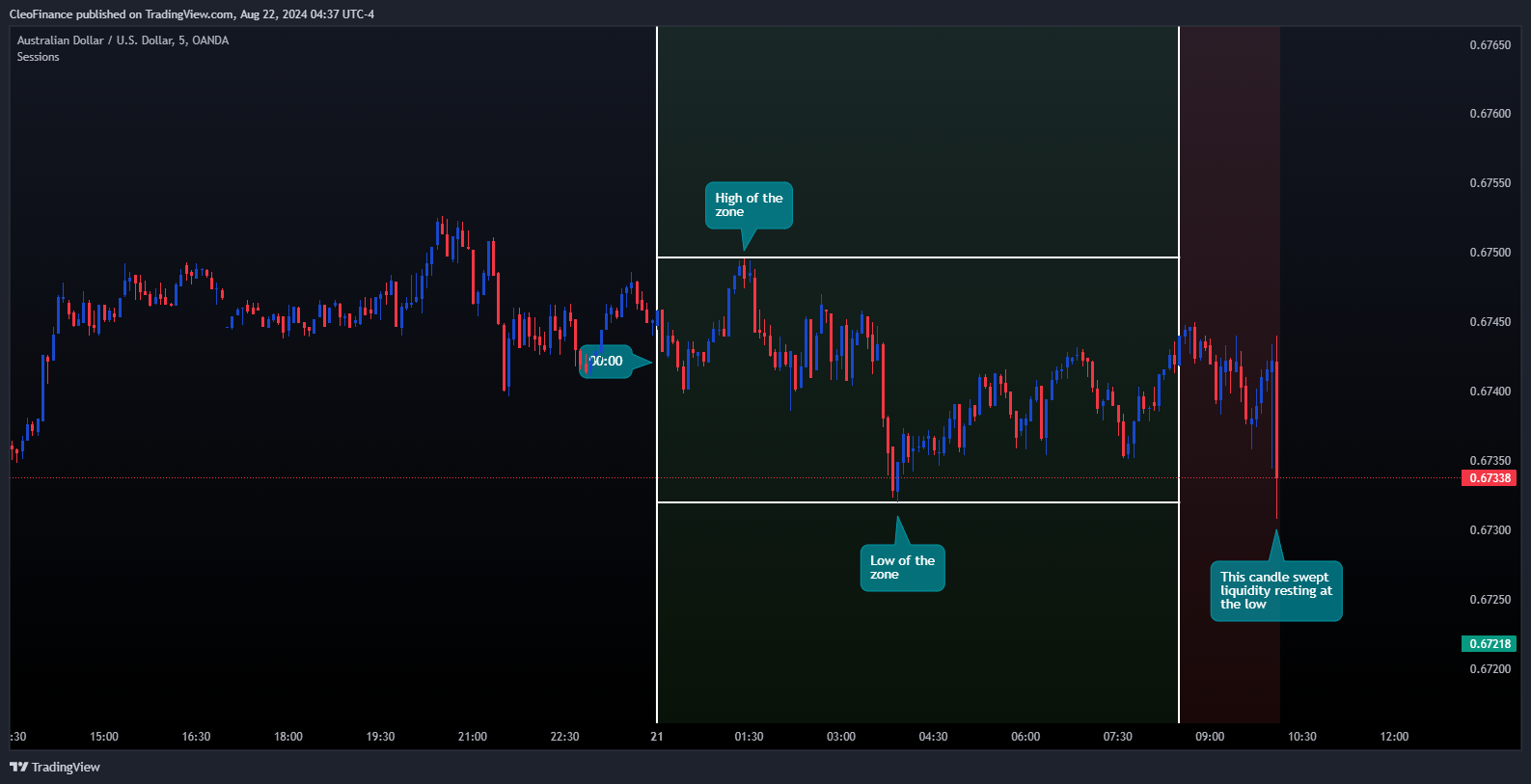Click the 18:00 time axis label
The width and height of the screenshot is (1531, 784).
point(288,737)
